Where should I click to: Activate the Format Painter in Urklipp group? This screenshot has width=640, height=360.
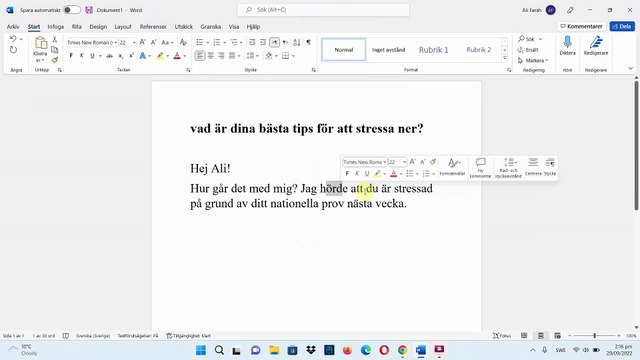click(x=54, y=60)
